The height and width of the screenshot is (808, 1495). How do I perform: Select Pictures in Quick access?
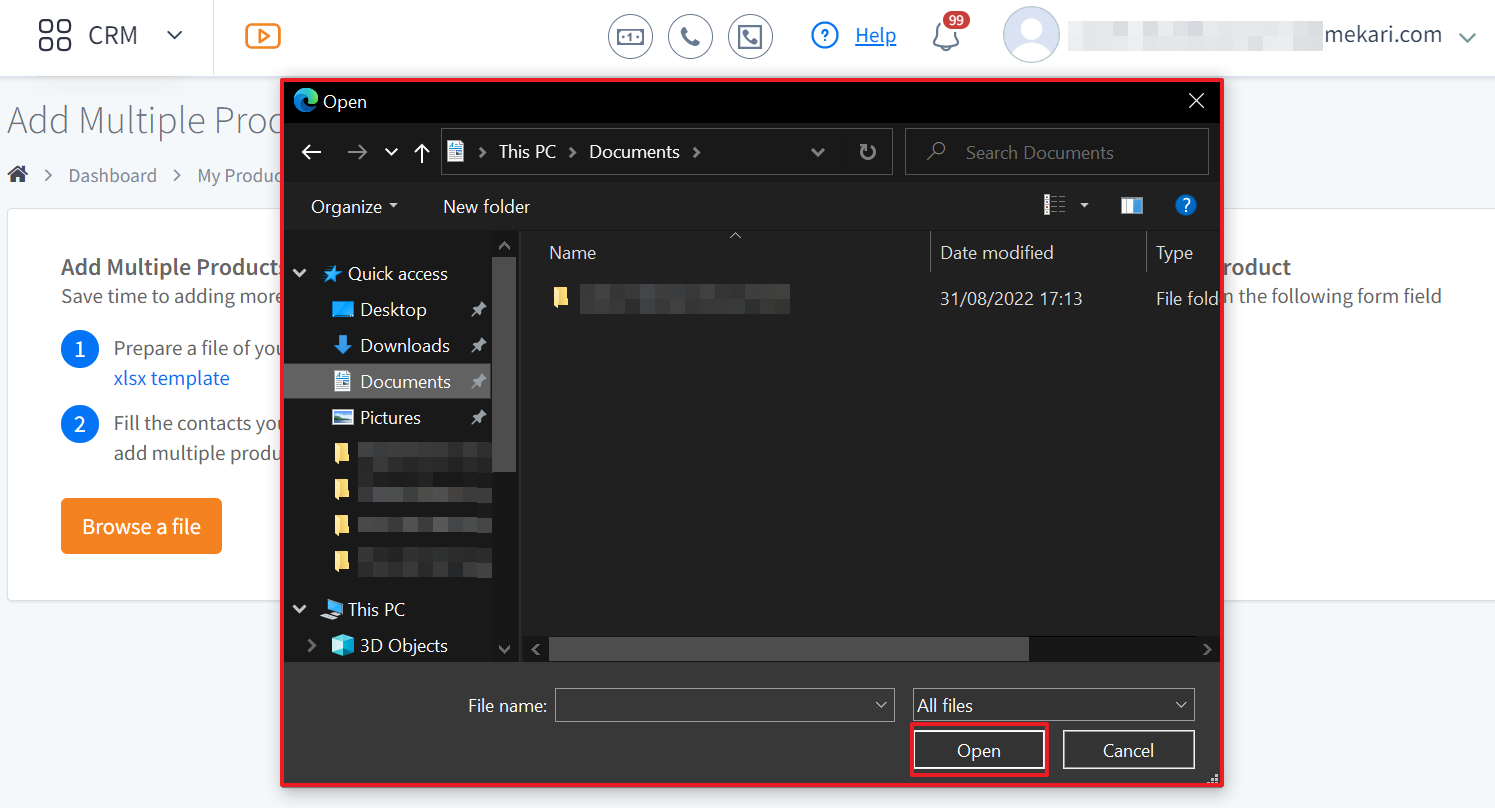(390, 417)
